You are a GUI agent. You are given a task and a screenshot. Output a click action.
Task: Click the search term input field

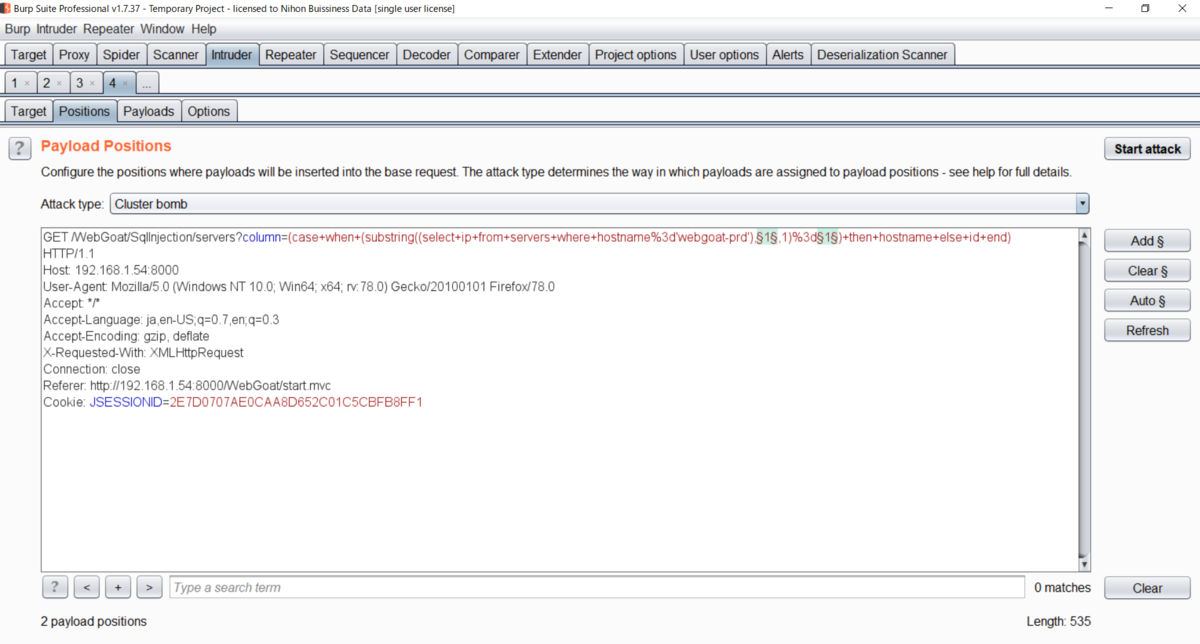tap(597, 587)
